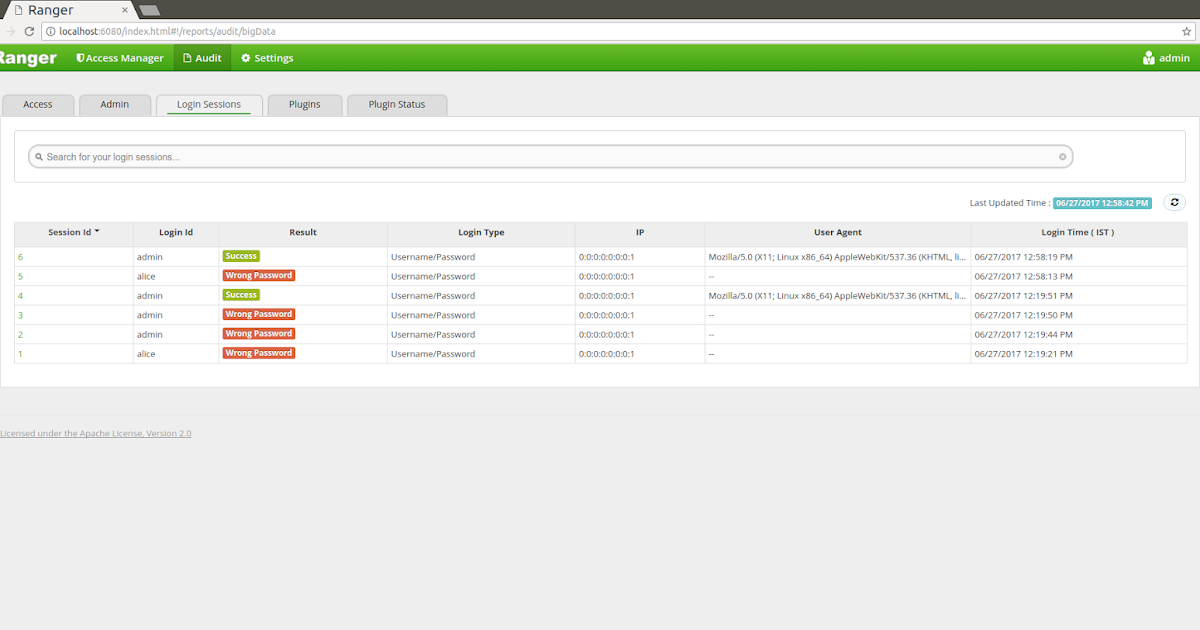Viewport: 1200px width, 630px height.
Task: Click the site information icon in address bar
Action: (x=50, y=31)
